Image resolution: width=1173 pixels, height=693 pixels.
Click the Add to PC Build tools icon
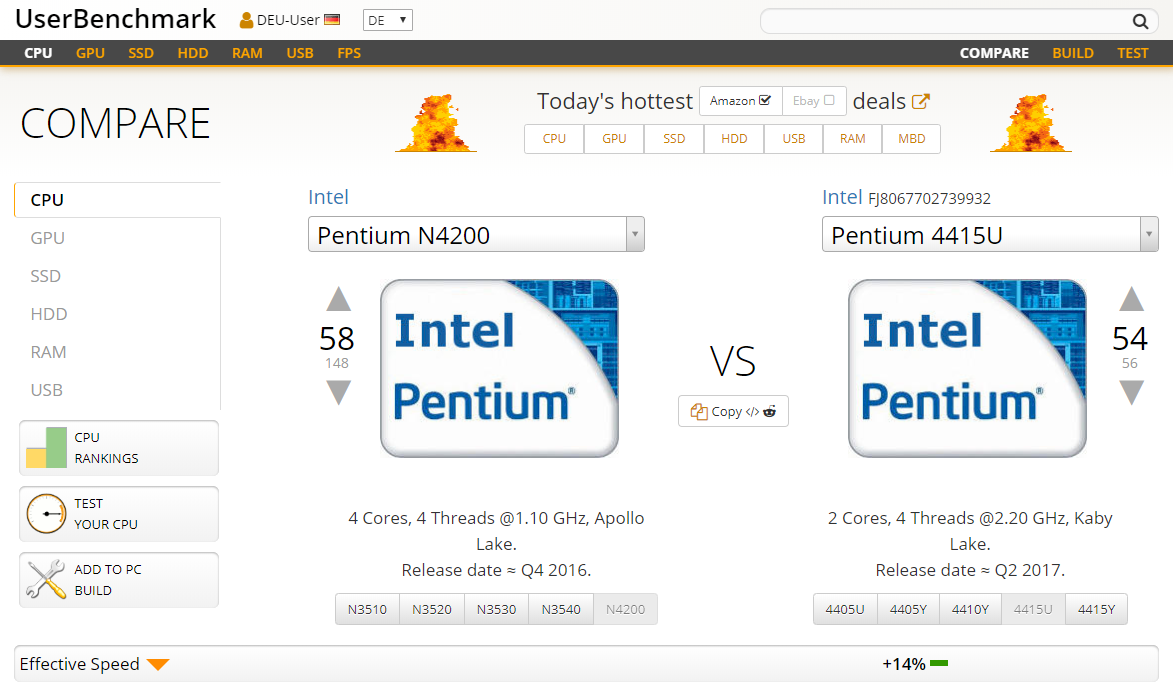(46, 580)
